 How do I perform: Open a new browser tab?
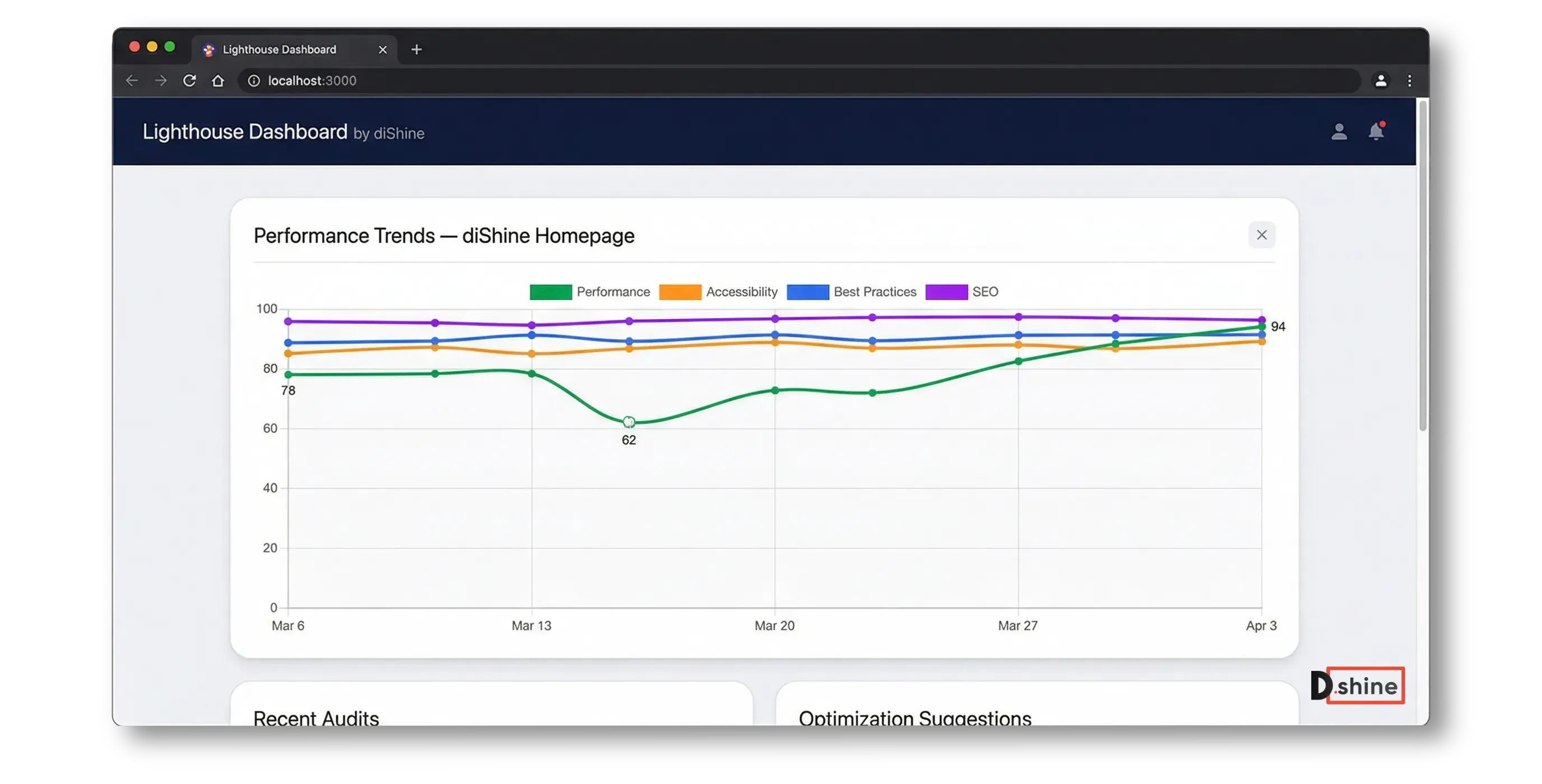coord(417,49)
